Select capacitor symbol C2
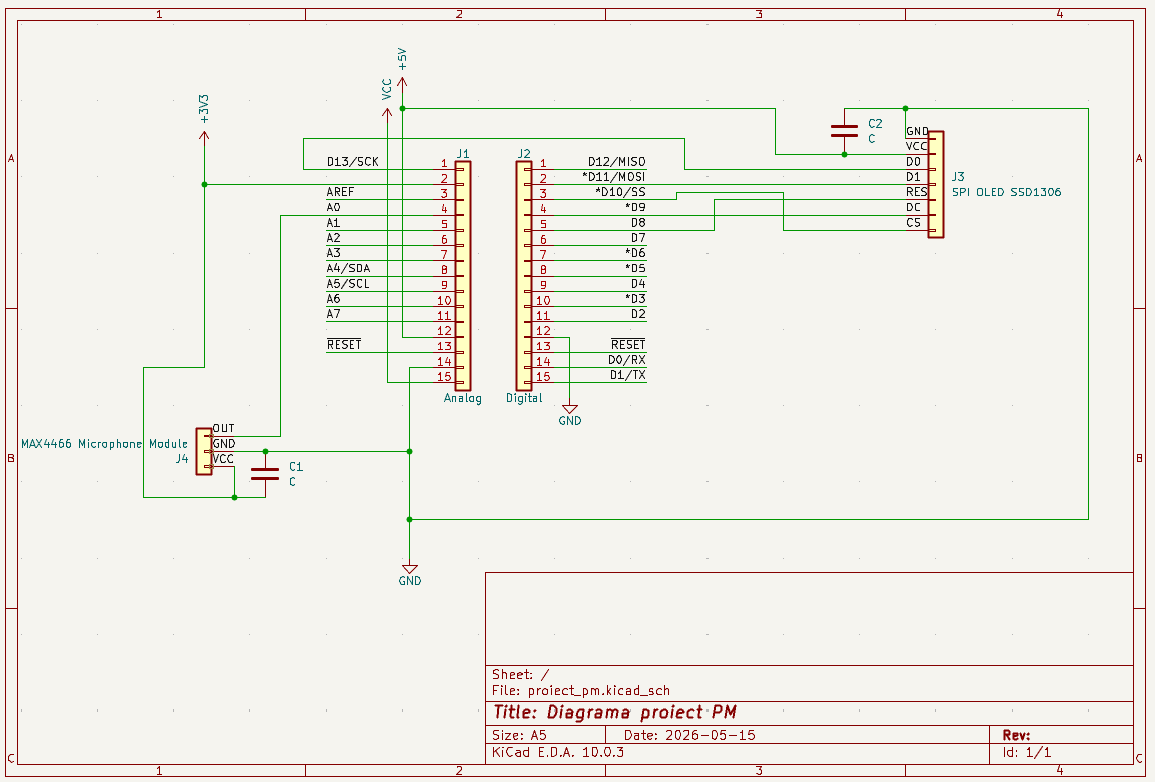Screen dimensions: 1155x782 point(844,131)
